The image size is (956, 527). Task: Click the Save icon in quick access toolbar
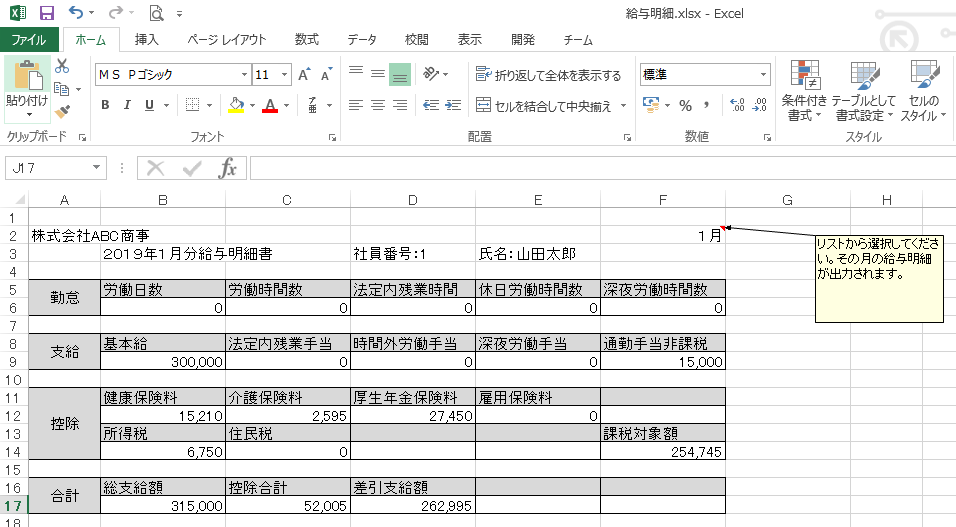tap(46, 13)
